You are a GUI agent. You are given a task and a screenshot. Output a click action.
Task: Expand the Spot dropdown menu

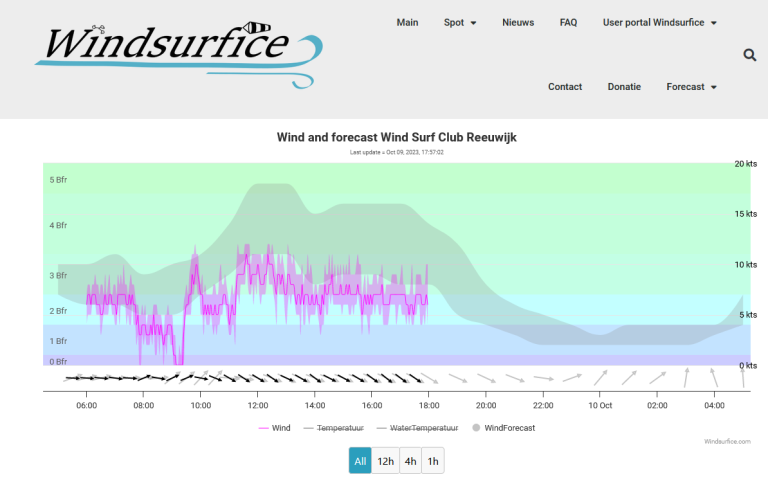(x=460, y=22)
